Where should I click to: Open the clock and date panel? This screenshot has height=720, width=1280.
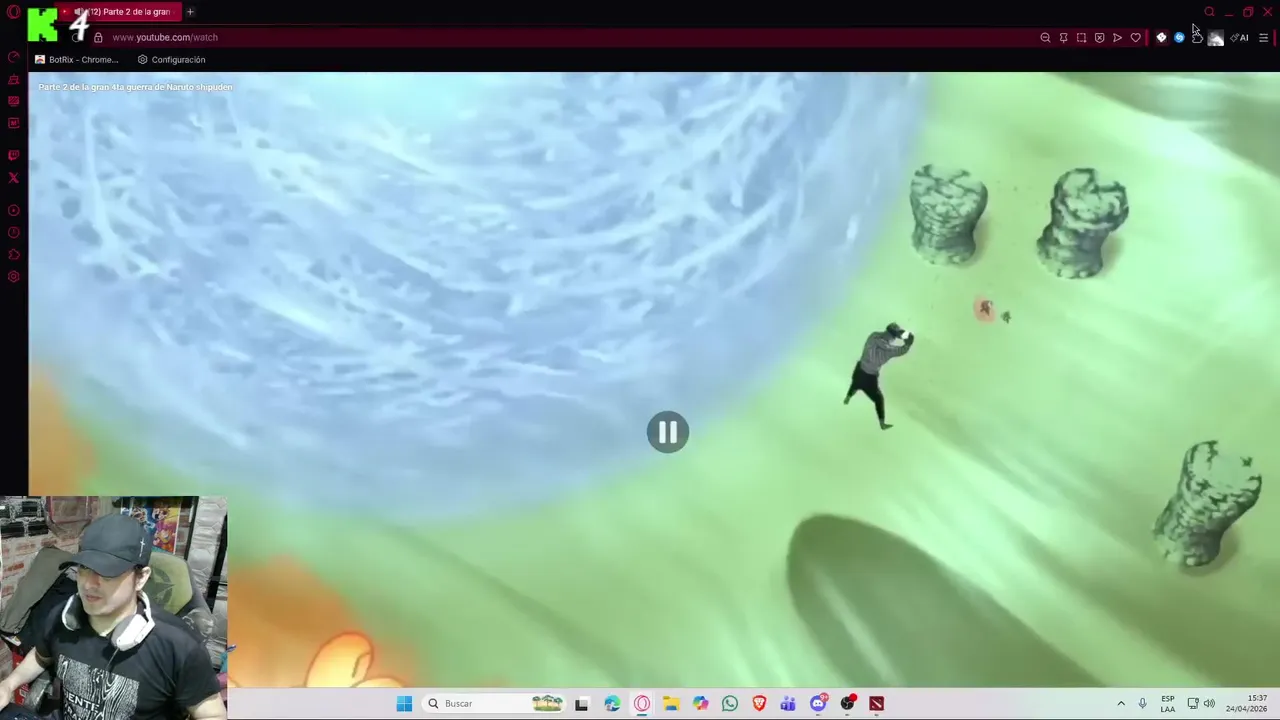point(1247,704)
